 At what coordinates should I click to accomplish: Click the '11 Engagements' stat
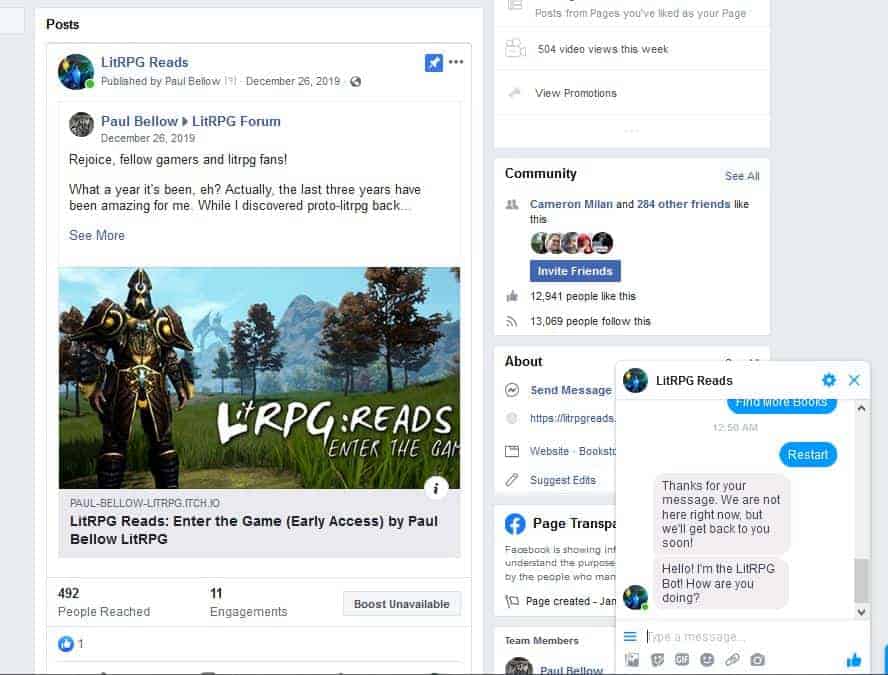(x=249, y=602)
